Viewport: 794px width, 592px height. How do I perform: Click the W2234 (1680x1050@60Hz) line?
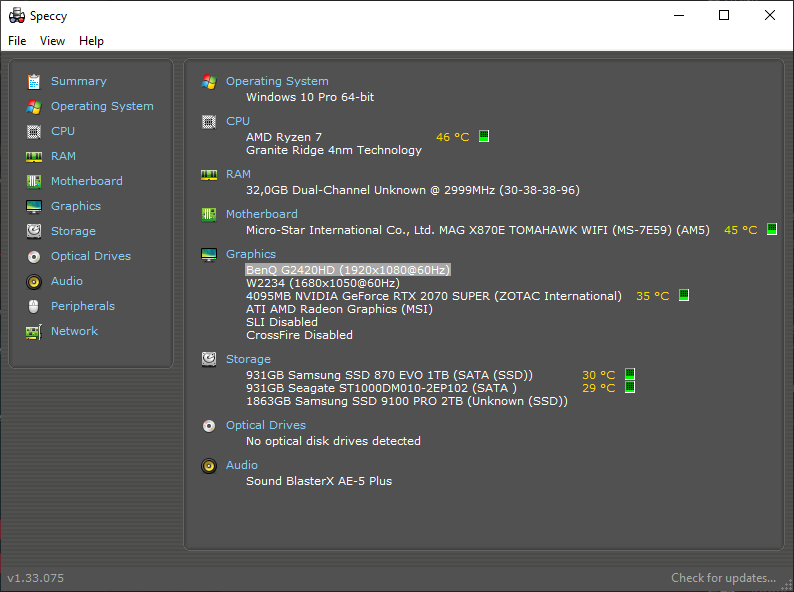coord(323,283)
